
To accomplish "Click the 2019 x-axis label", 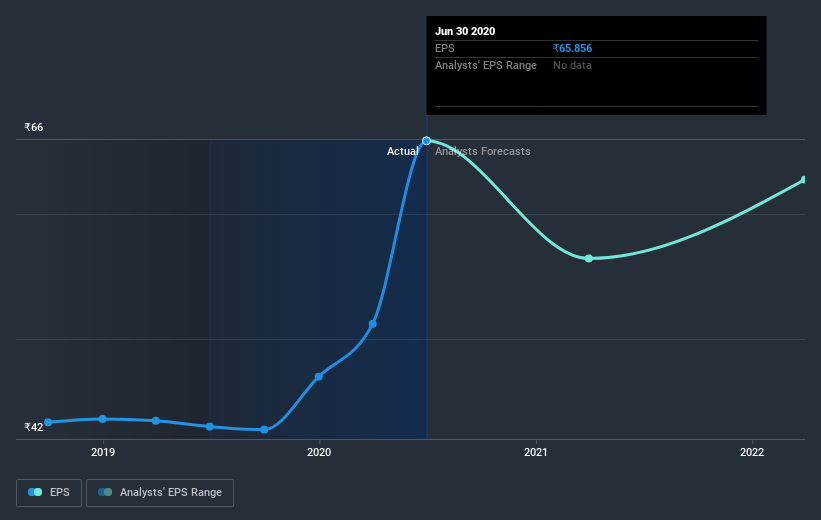I will click(x=103, y=452).
